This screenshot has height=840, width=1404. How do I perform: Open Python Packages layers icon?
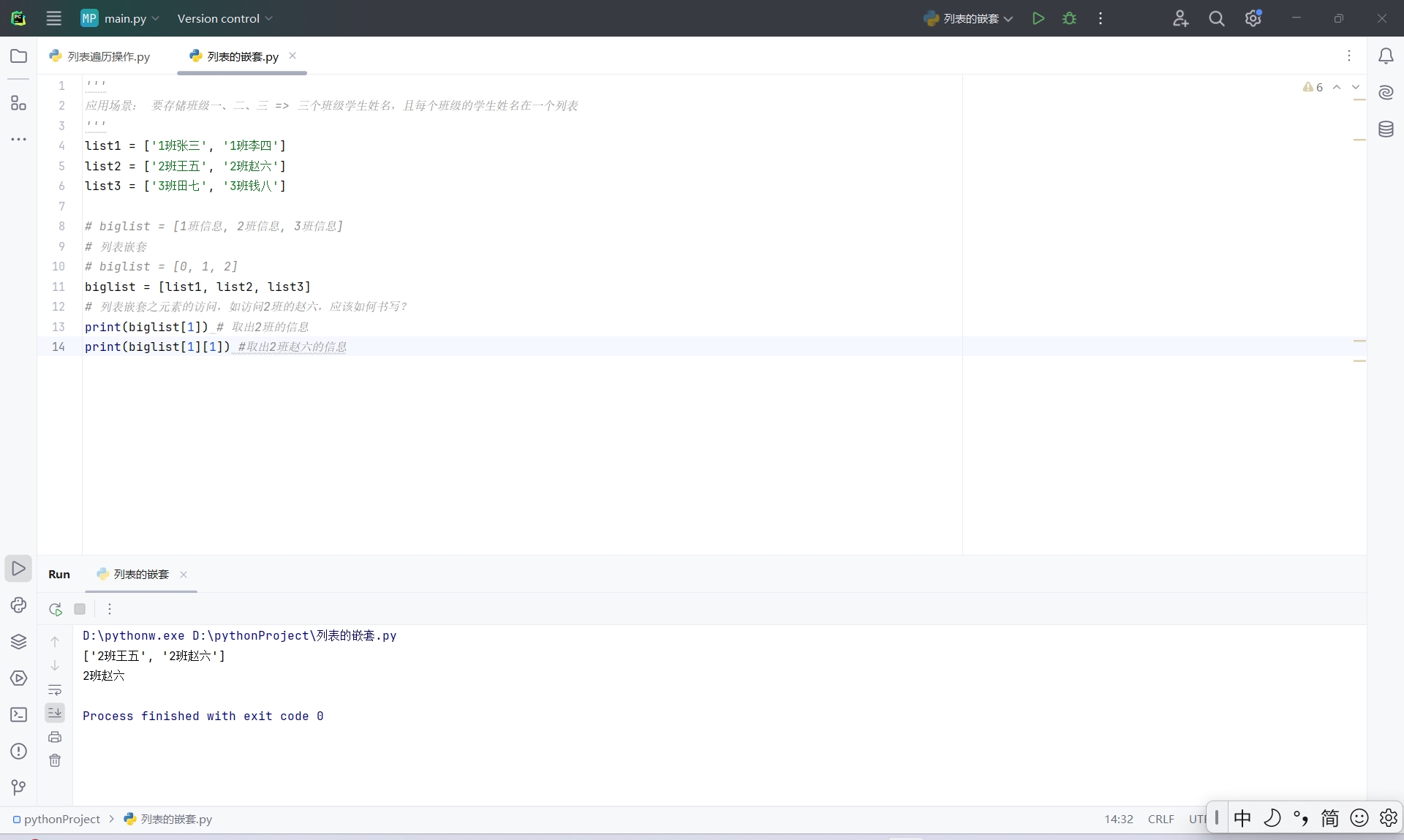(x=18, y=642)
